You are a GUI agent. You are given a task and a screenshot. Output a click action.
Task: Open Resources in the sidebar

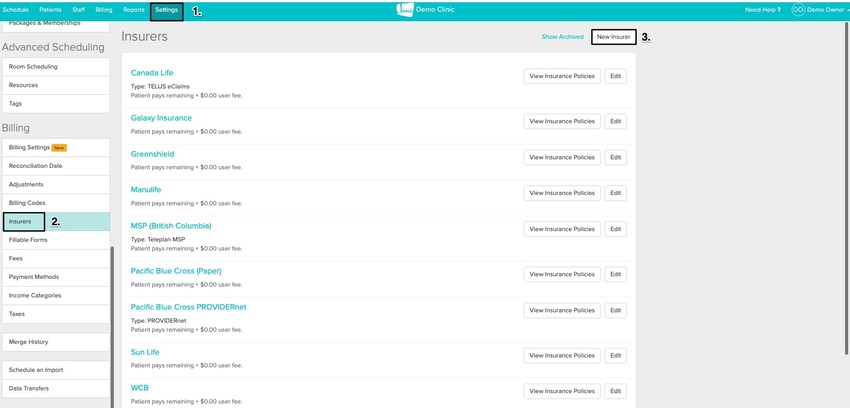click(55, 85)
